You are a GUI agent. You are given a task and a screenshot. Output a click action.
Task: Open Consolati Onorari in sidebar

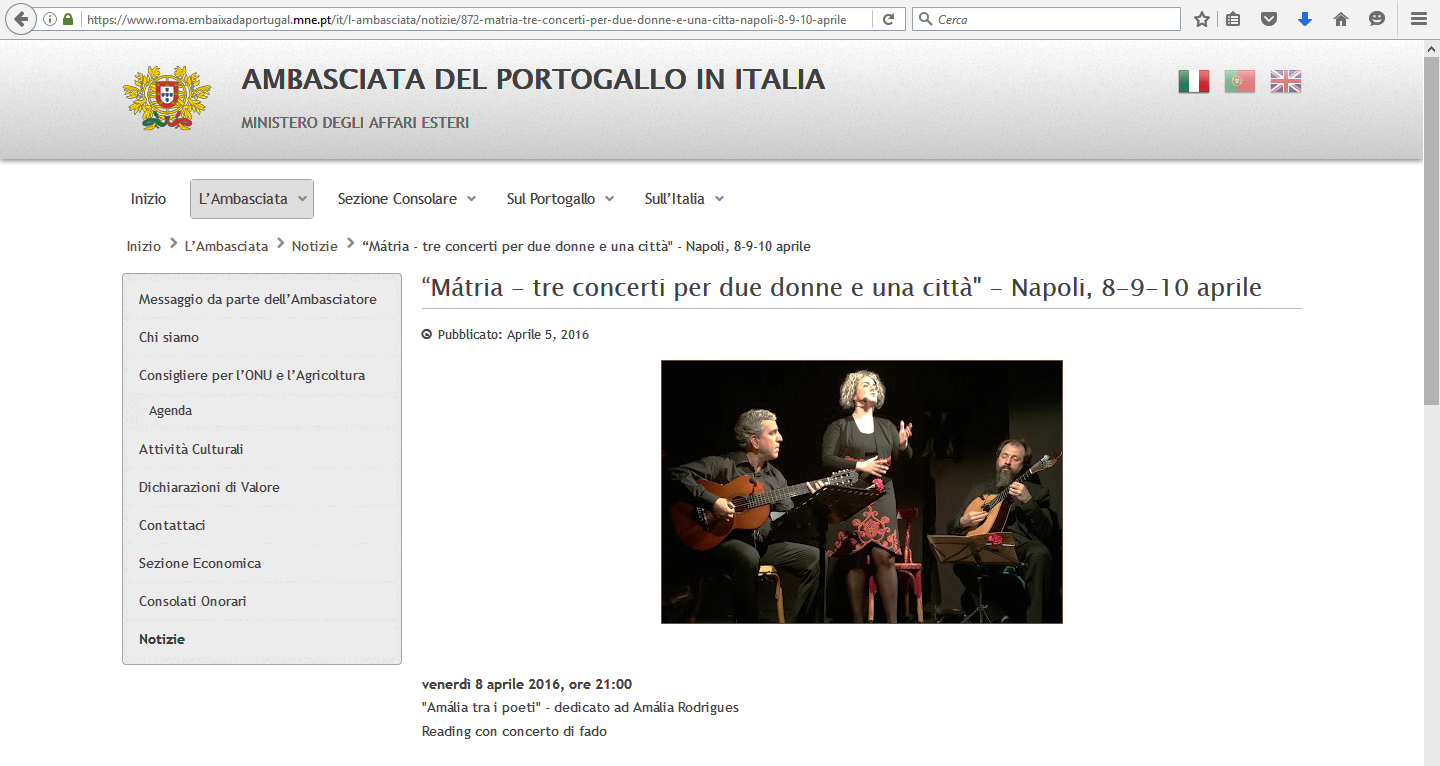[x=193, y=601]
